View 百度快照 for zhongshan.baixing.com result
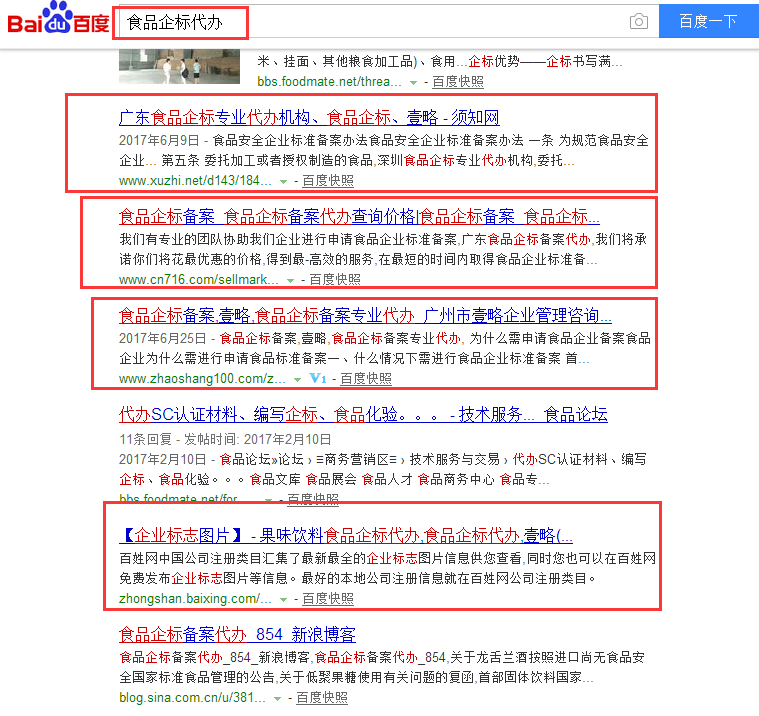The height and width of the screenshot is (716, 759). pos(328,599)
